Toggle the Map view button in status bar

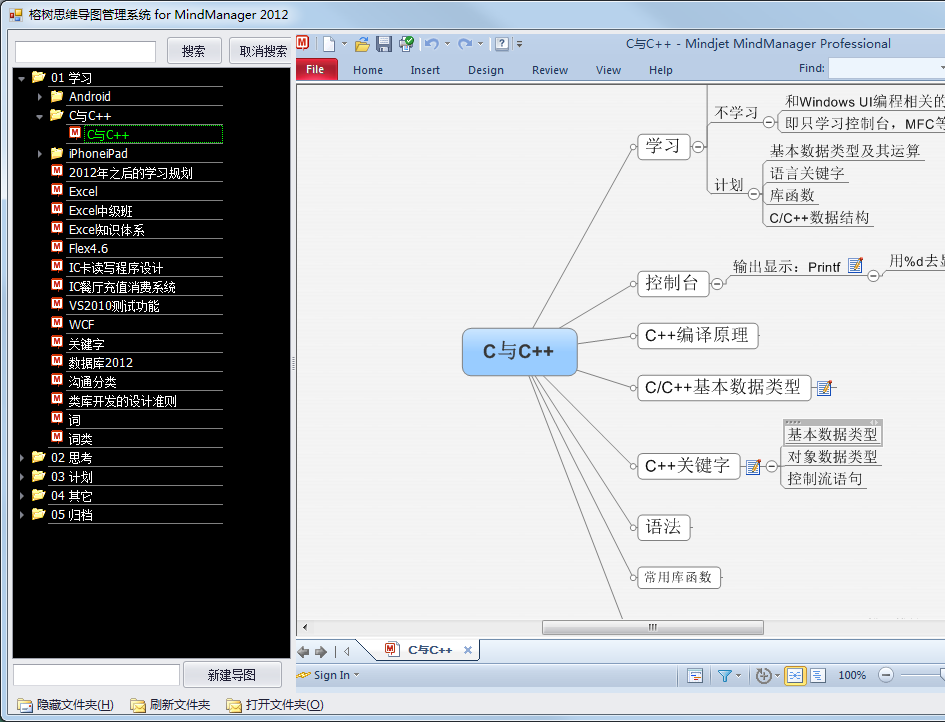[794, 676]
